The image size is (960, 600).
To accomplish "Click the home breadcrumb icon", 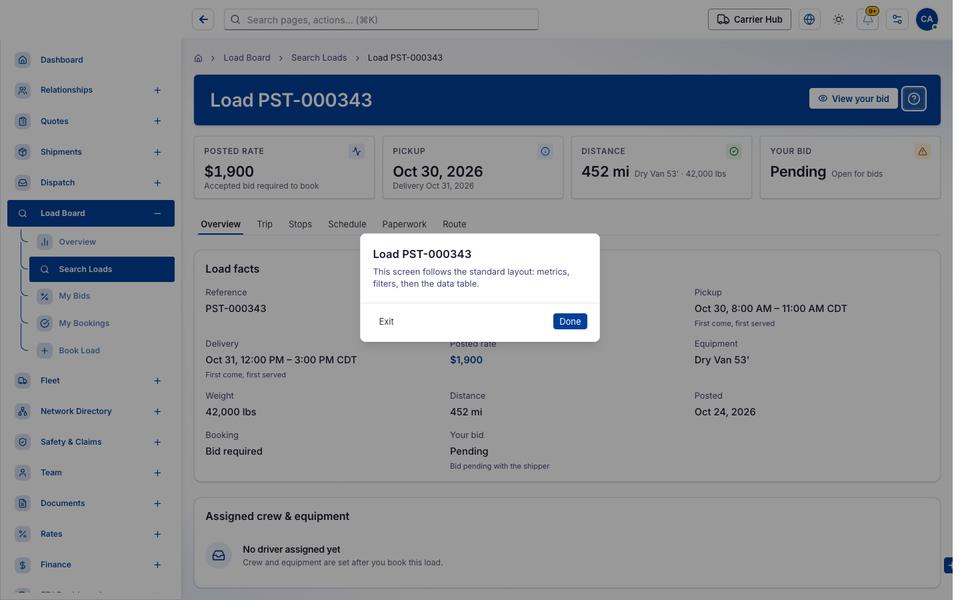I will click(198, 58).
